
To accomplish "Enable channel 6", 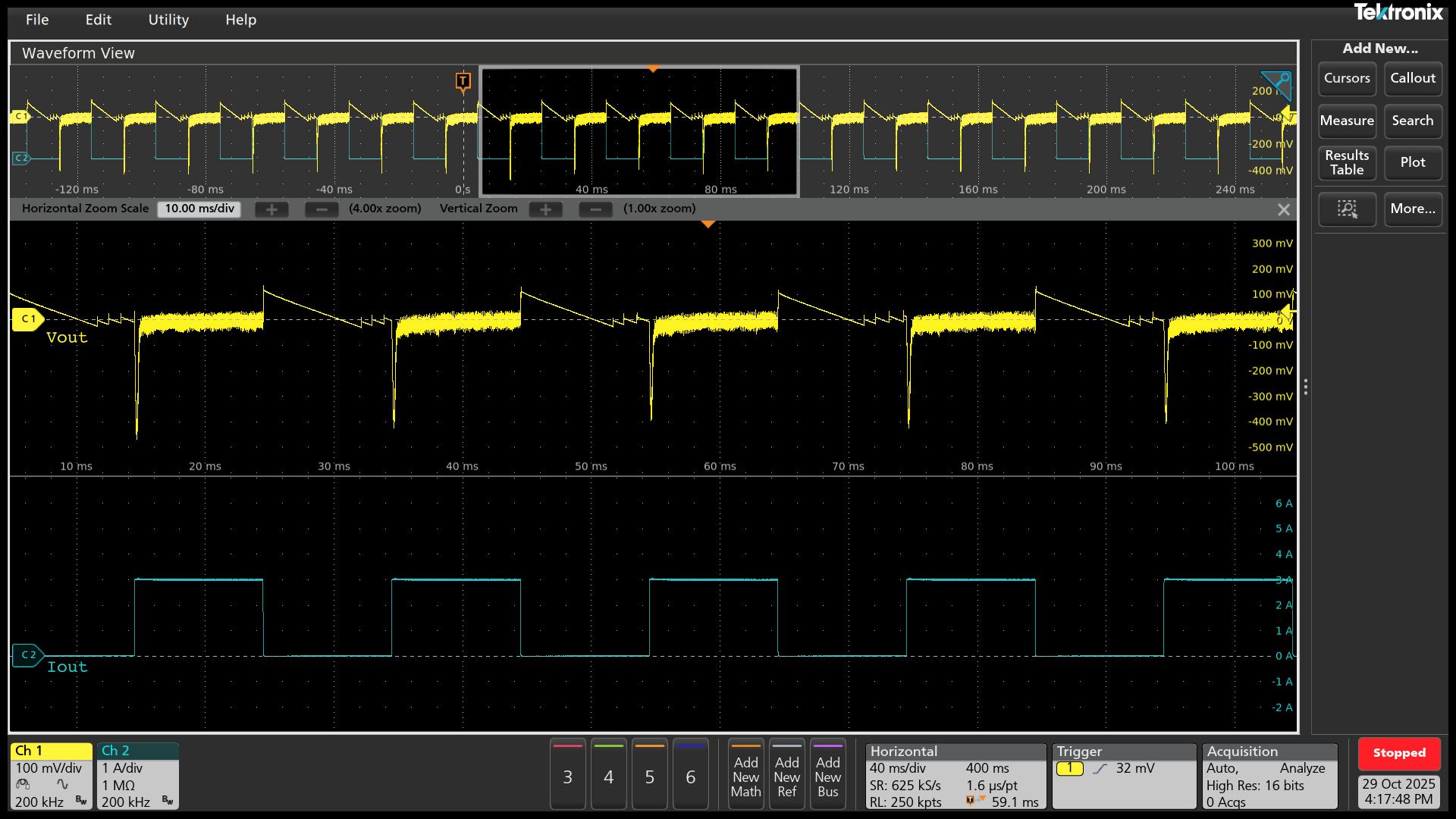I will 690,775.
